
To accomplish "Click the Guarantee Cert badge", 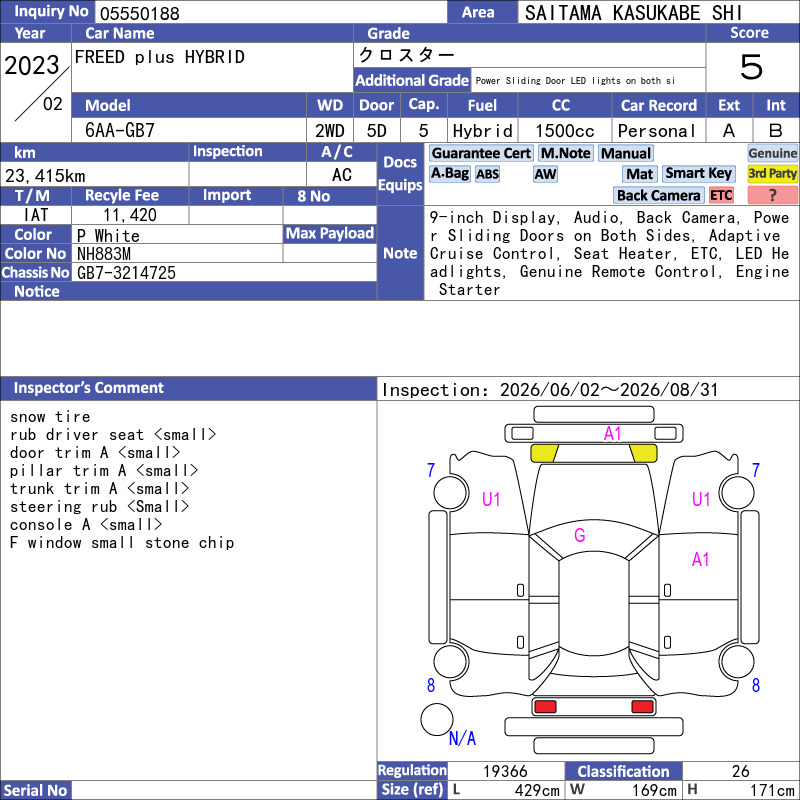I will tap(481, 153).
